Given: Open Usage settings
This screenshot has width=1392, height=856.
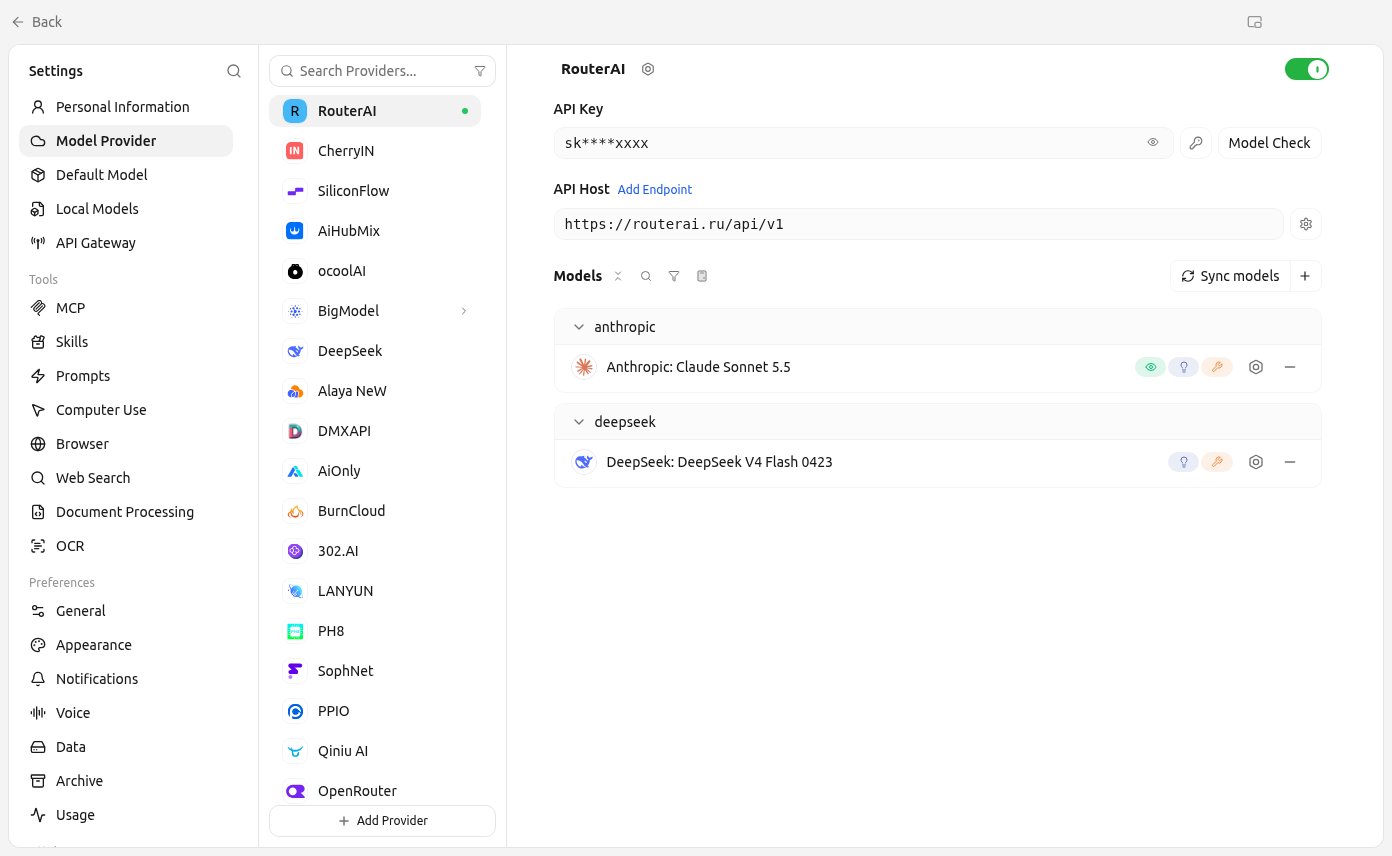Looking at the screenshot, I should (126, 815).
